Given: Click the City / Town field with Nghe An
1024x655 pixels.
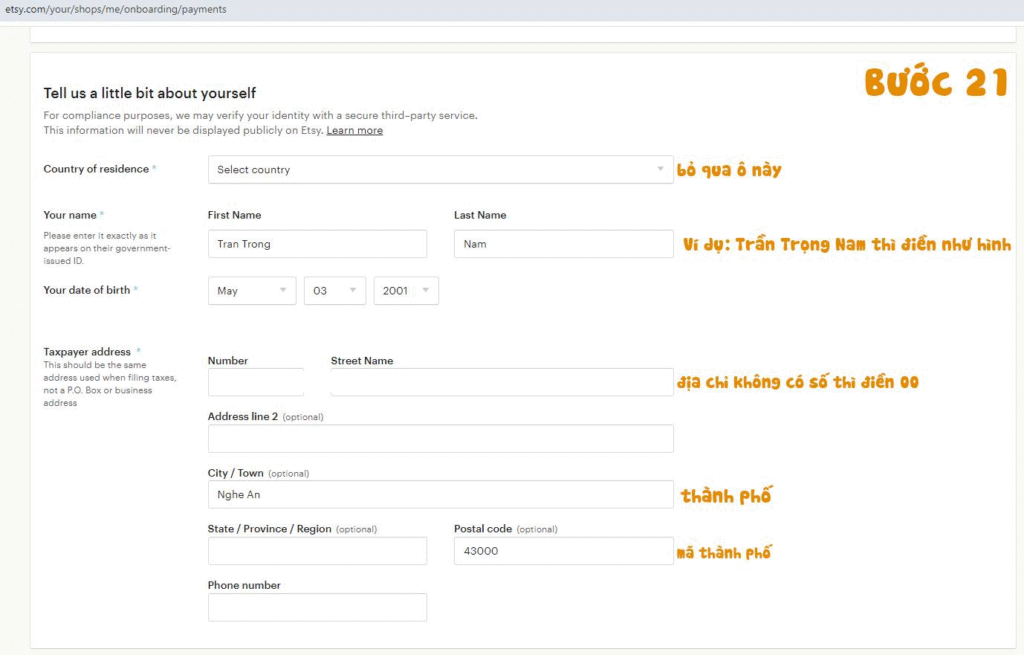Looking at the screenshot, I should pyautogui.click(x=440, y=495).
